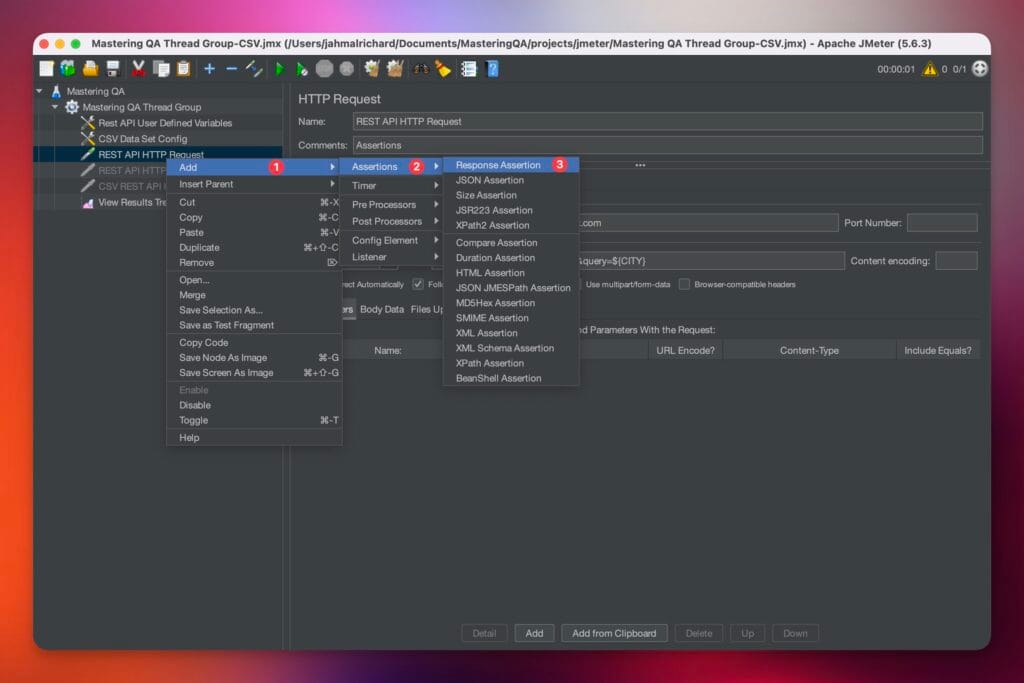Click the Comments input field

[667, 145]
